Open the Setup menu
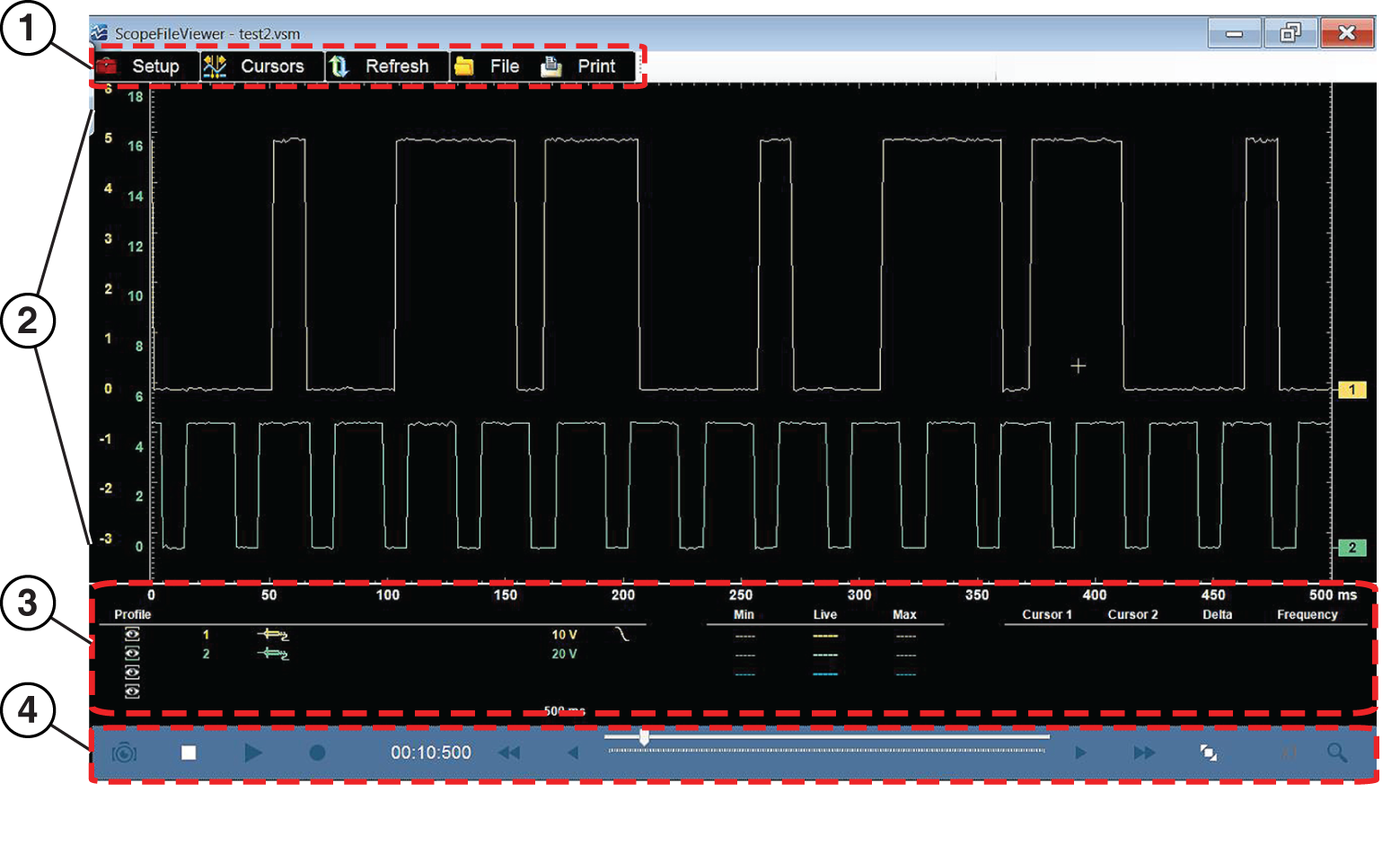The image size is (1400, 845). coord(144,66)
